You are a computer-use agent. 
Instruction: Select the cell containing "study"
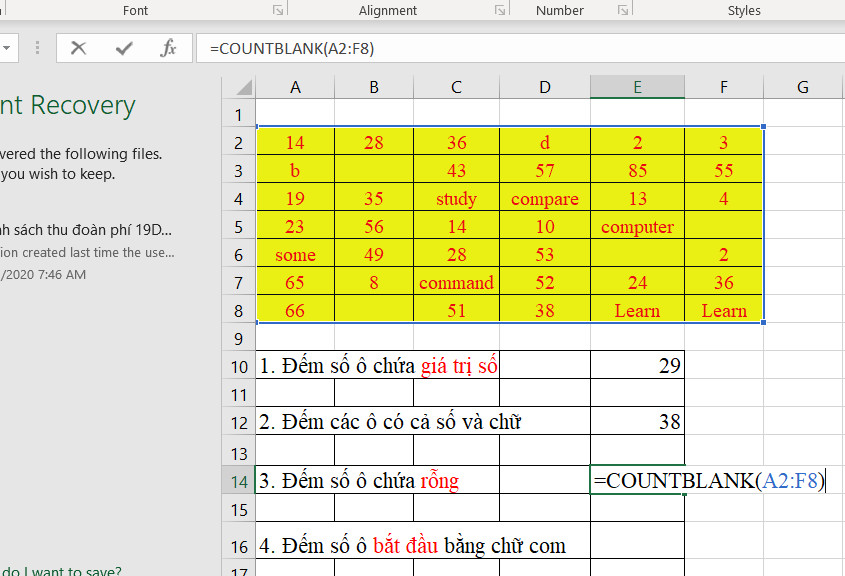click(x=456, y=199)
